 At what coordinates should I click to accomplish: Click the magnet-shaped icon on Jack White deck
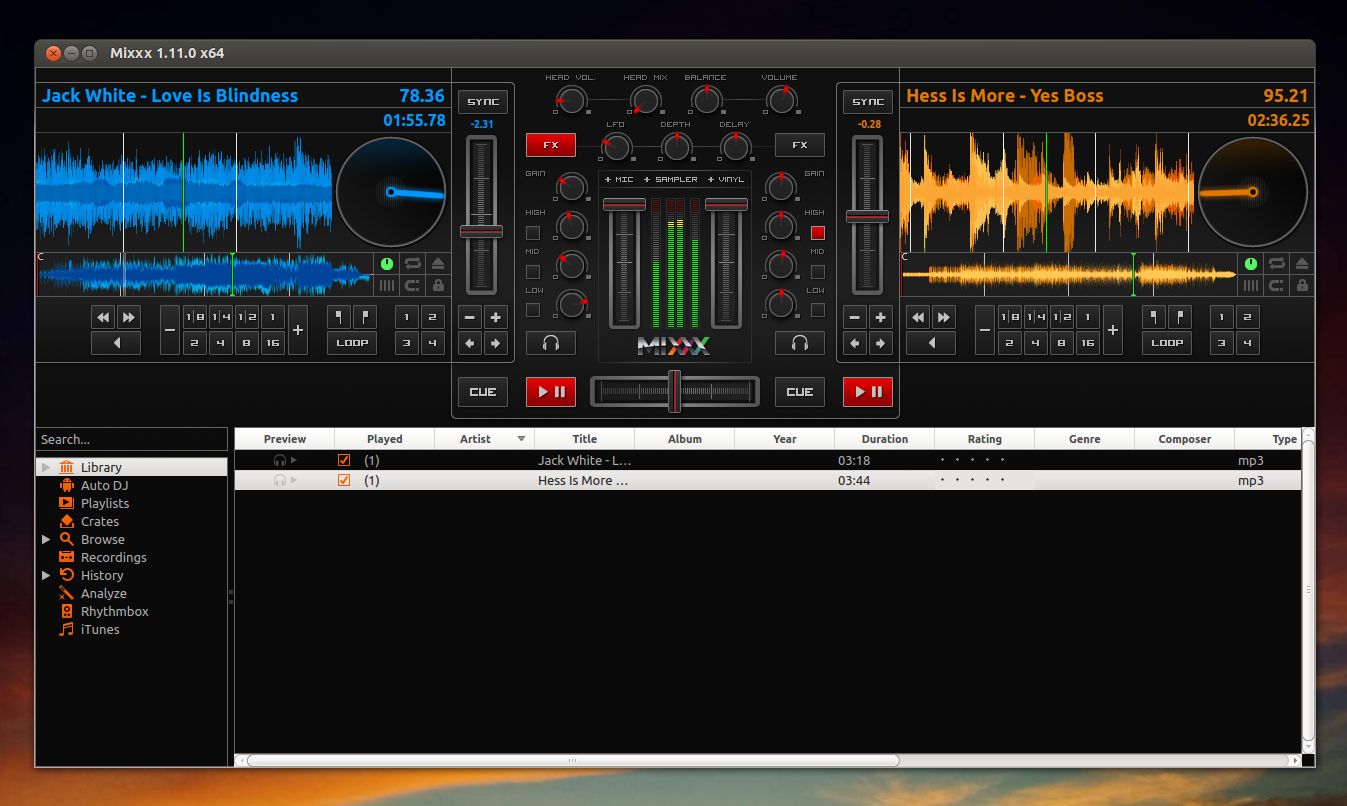click(x=412, y=285)
